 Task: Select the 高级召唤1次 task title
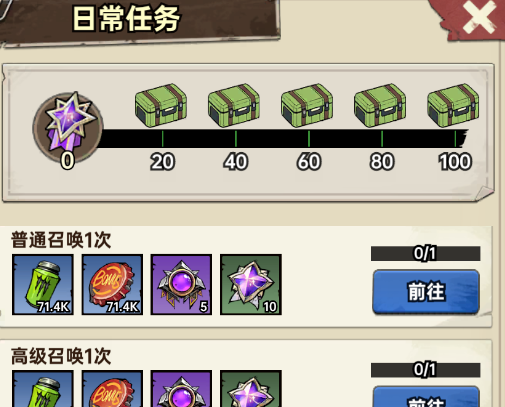61,356
